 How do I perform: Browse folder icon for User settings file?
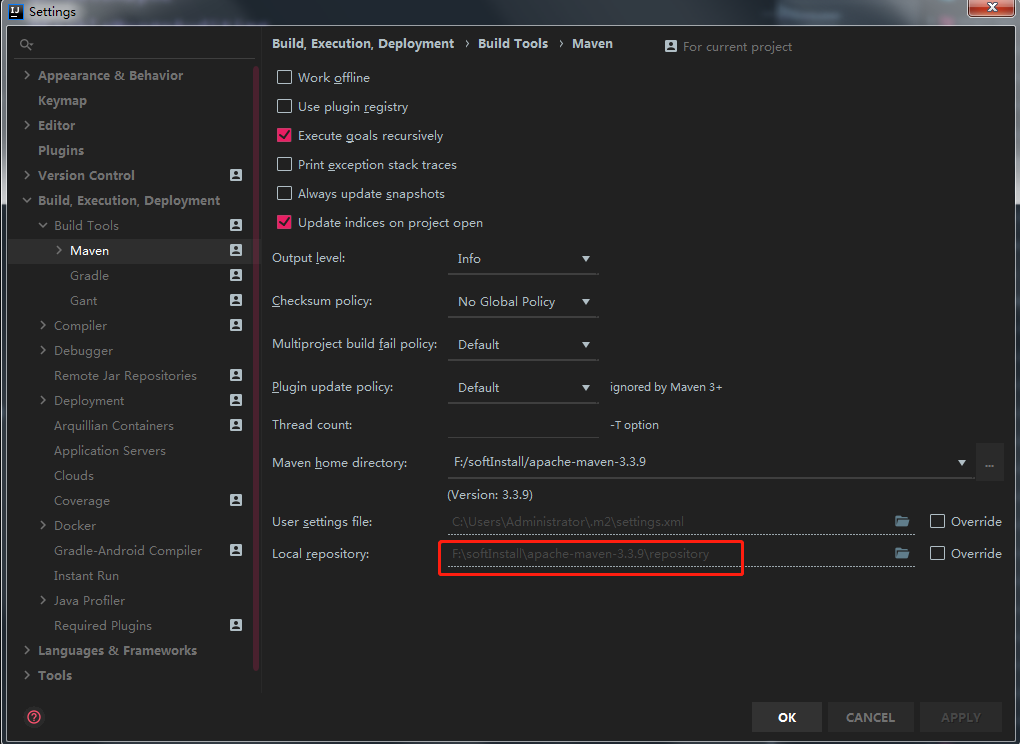(x=902, y=521)
